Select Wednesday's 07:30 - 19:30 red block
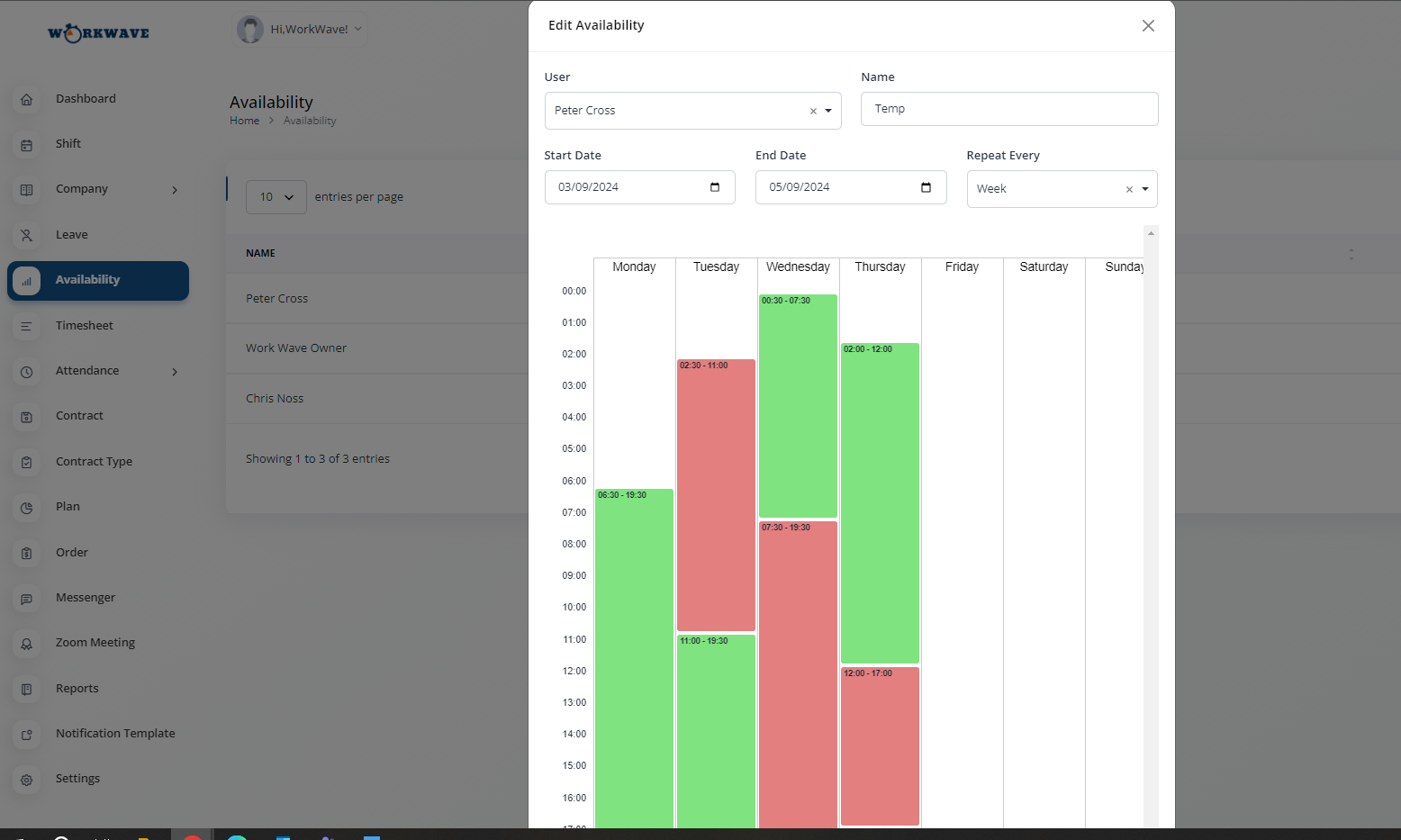1401x840 pixels. click(799, 674)
